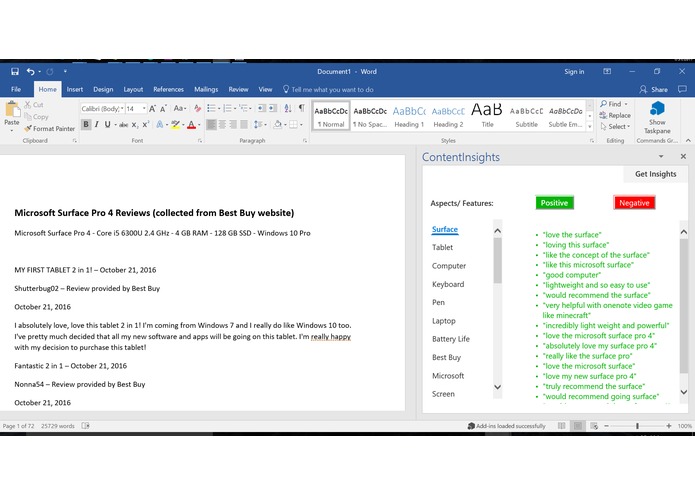Apply subscript formatting
The height and width of the screenshot is (494, 695).
[x=134, y=125]
